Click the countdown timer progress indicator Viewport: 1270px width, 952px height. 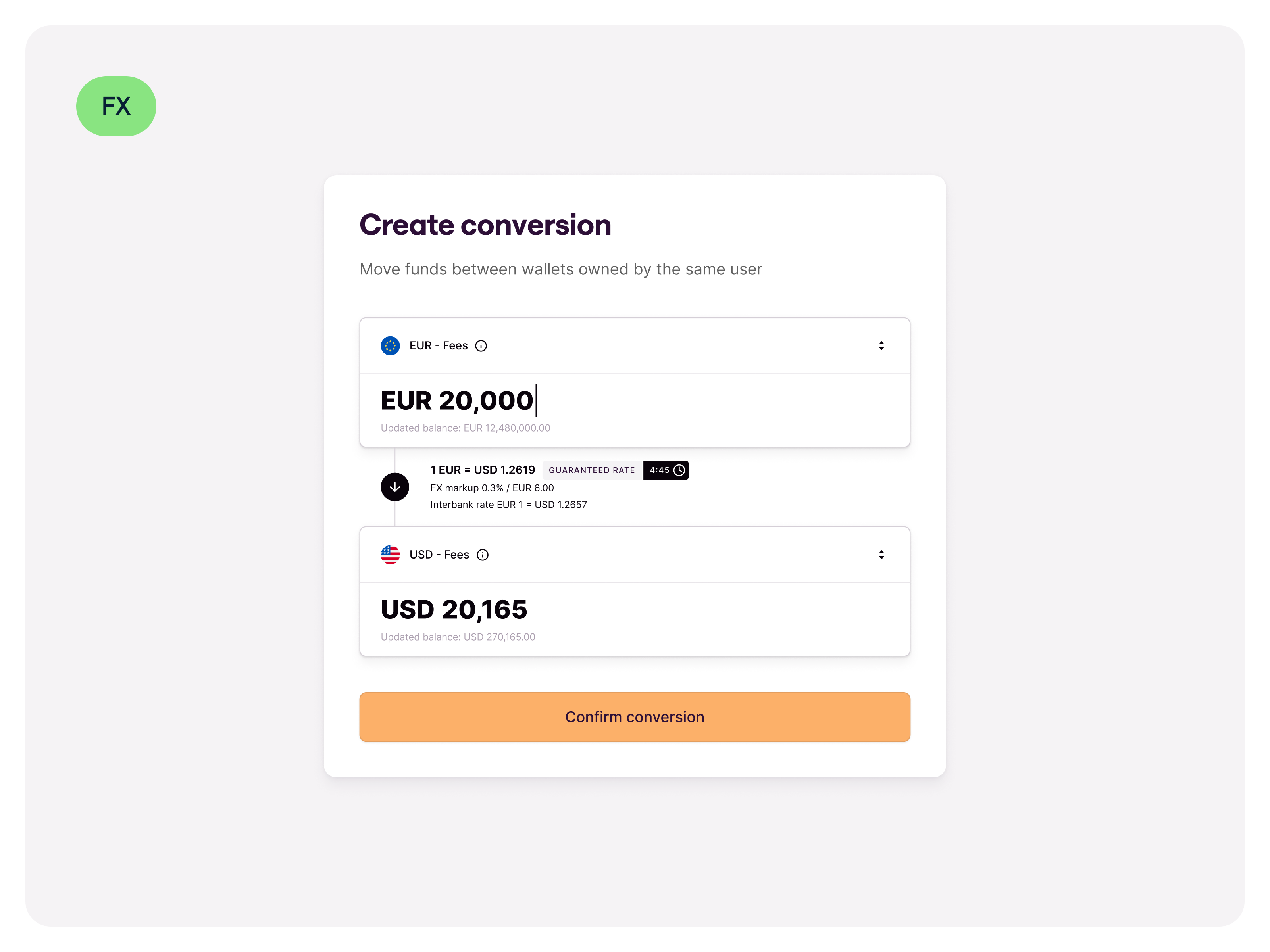pos(680,470)
